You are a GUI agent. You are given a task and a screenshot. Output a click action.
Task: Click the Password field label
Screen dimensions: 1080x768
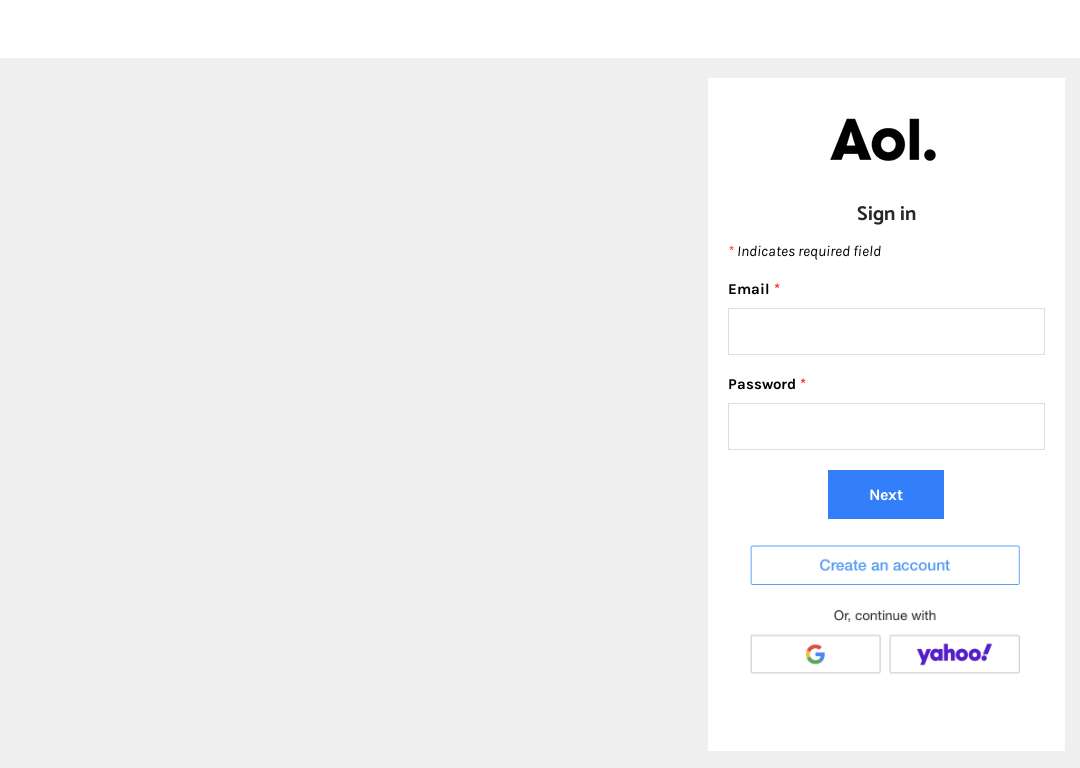[762, 384]
